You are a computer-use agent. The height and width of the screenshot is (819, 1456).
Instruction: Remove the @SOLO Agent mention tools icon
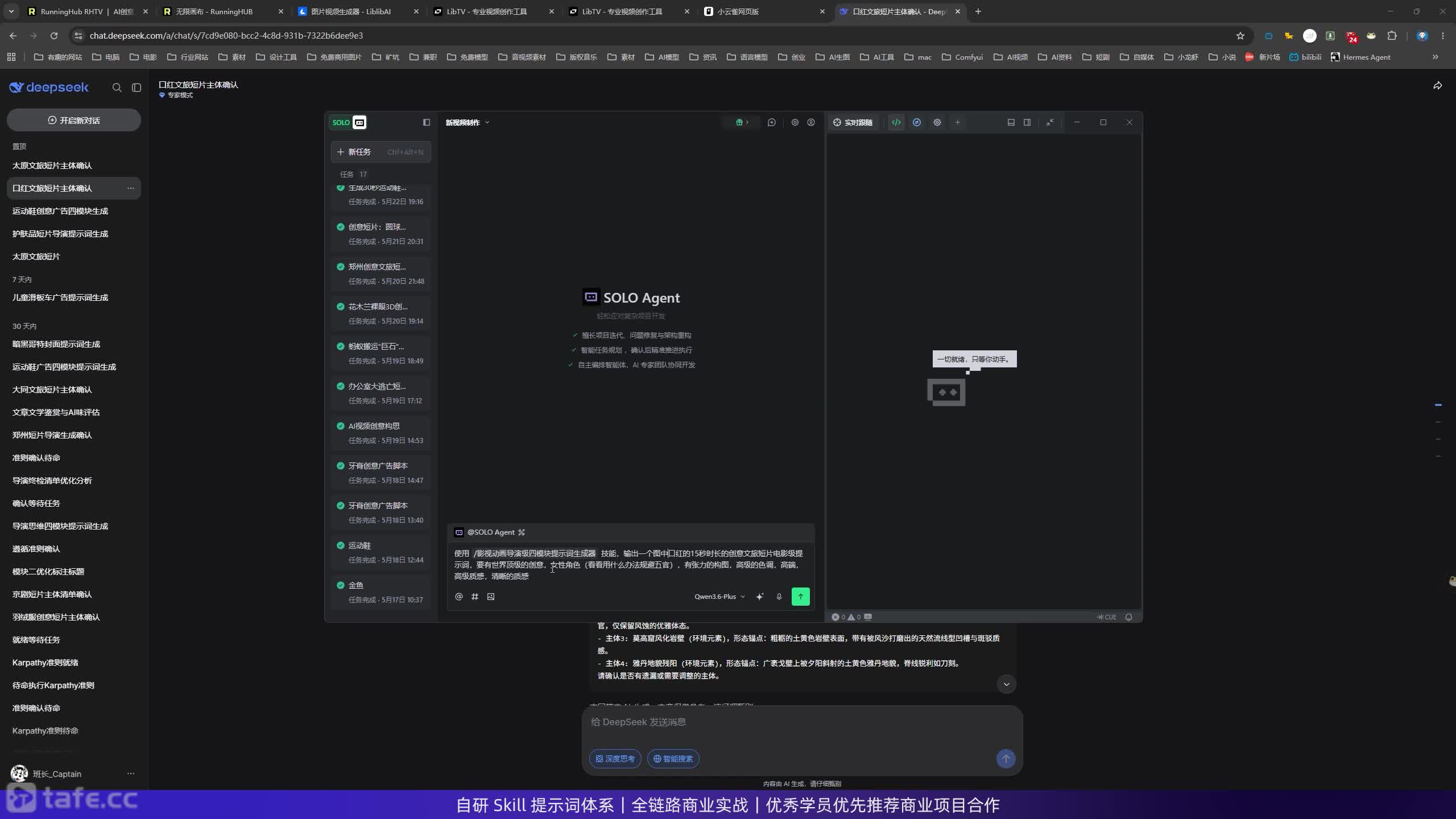click(x=522, y=532)
